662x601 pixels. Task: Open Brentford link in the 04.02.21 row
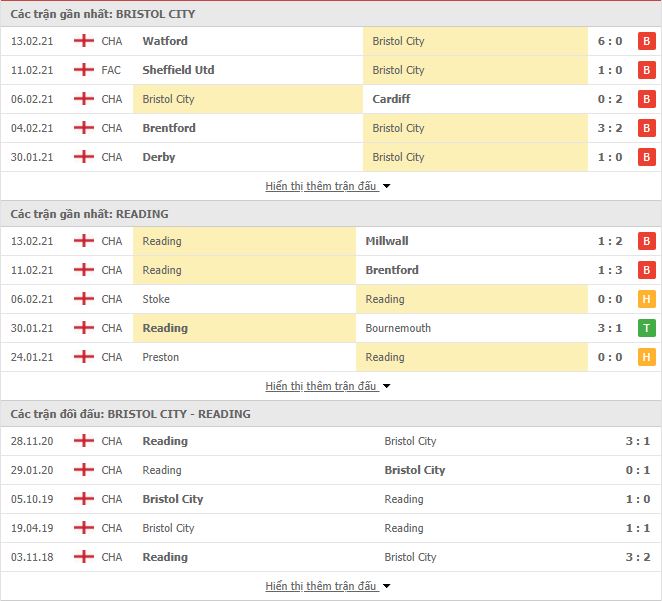(169, 128)
